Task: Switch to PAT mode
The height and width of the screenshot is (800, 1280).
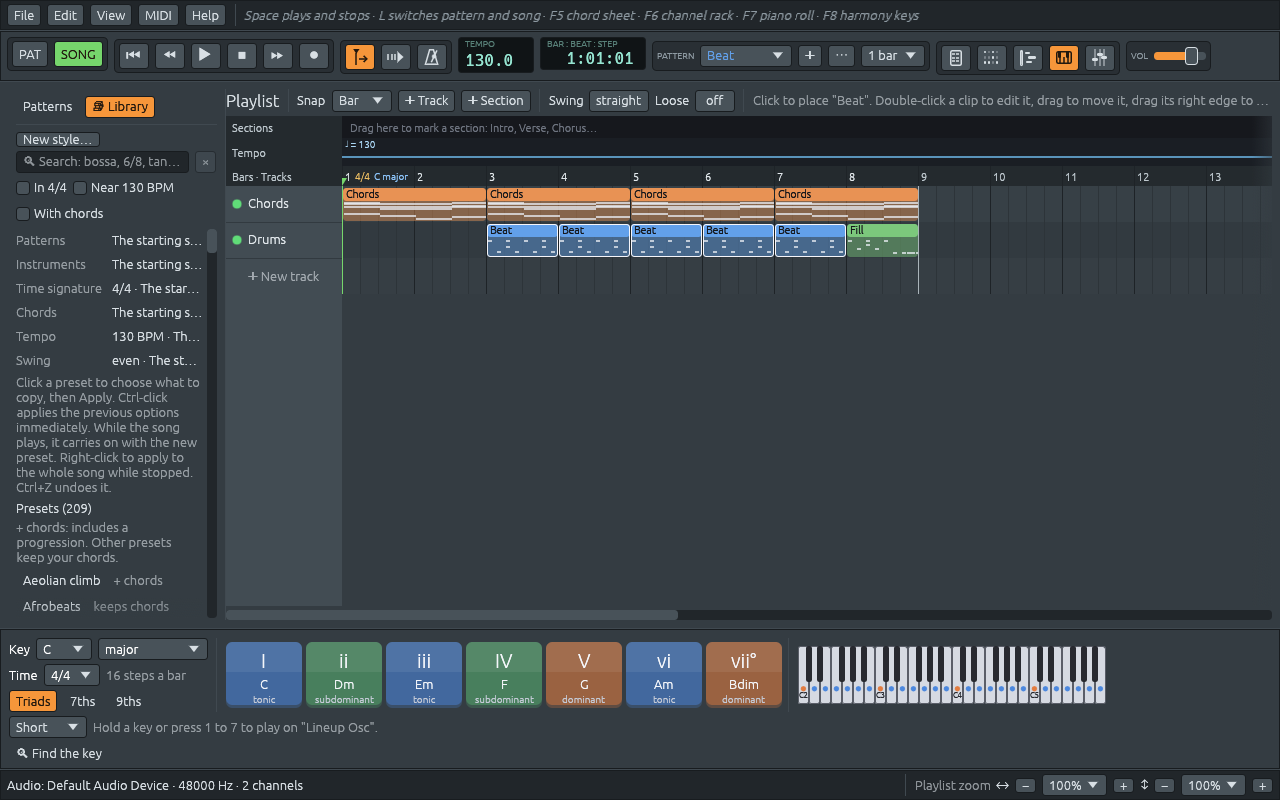Action: (30, 55)
